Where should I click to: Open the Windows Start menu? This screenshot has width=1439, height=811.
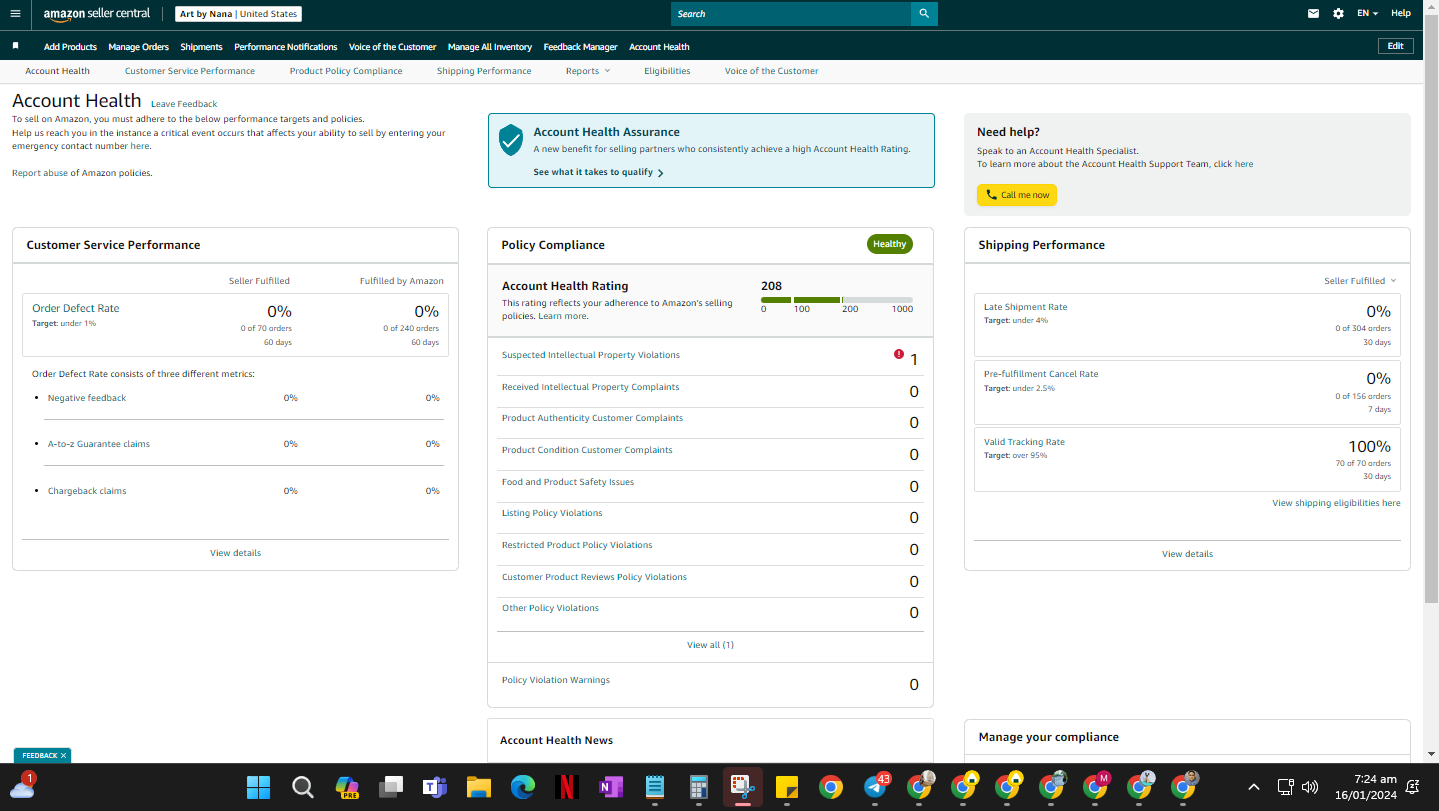pos(258,787)
